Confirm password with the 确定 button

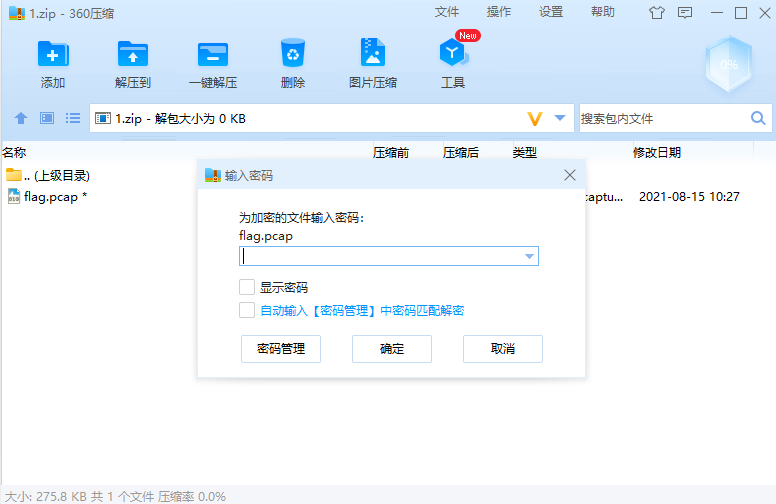(392, 349)
